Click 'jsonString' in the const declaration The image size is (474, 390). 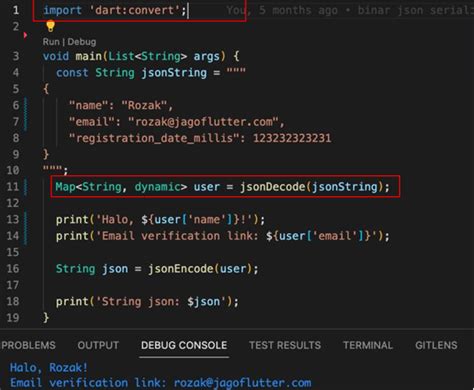(174, 73)
